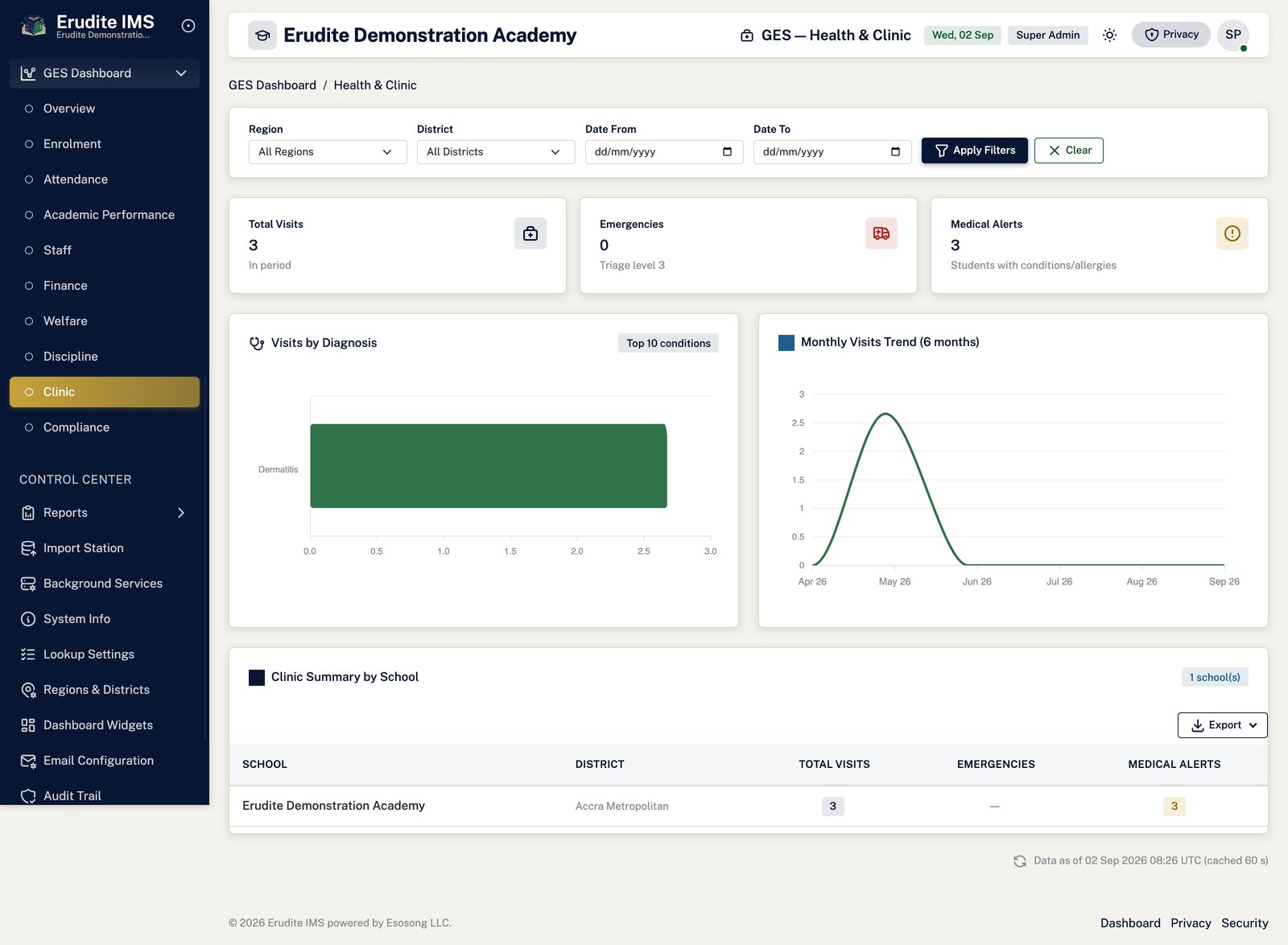
Task: Follow the Dashboard footer link
Action: (x=1130, y=923)
